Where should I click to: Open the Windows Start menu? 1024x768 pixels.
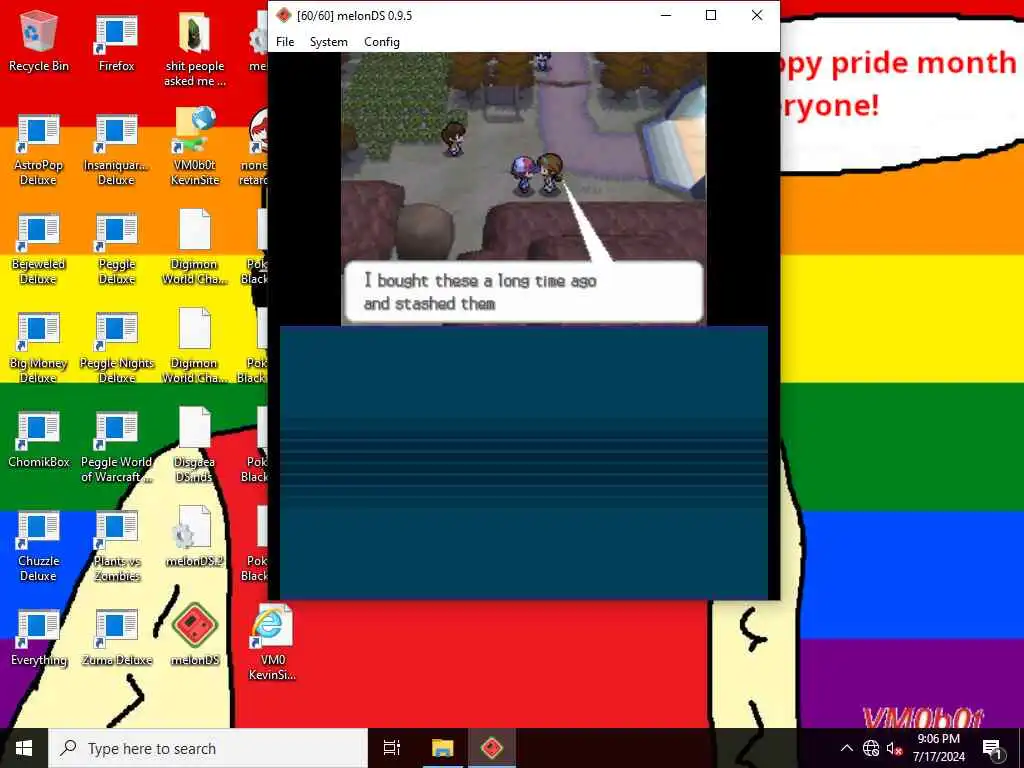click(x=24, y=748)
